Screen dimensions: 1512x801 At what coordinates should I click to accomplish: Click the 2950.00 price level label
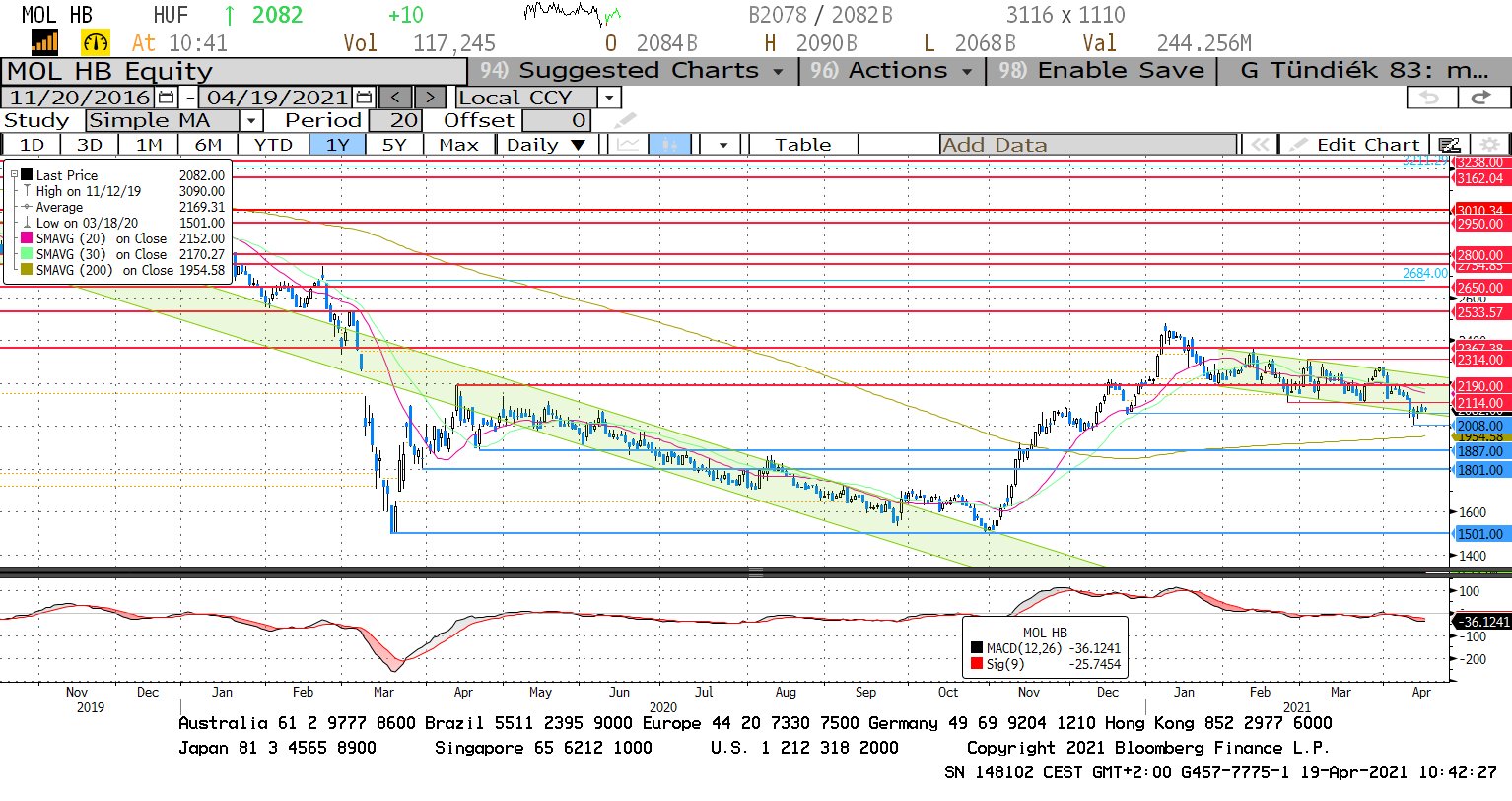[1480, 224]
